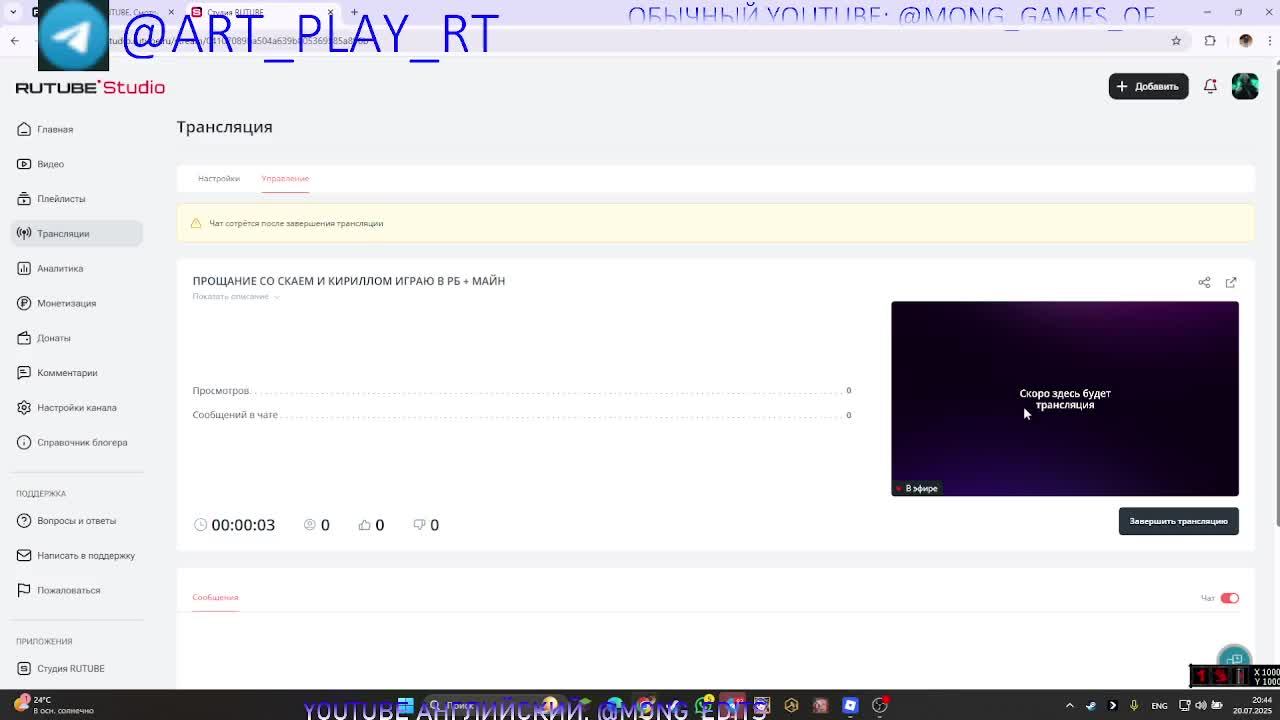Screen dimensions: 1280x720
Task: Toggle the Чат switch off
Action: tap(1229, 598)
